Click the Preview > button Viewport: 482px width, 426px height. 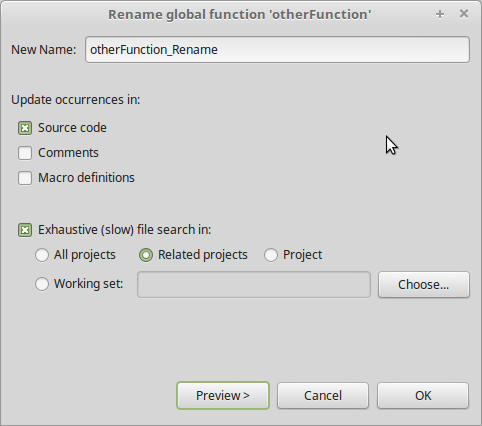pos(223,396)
